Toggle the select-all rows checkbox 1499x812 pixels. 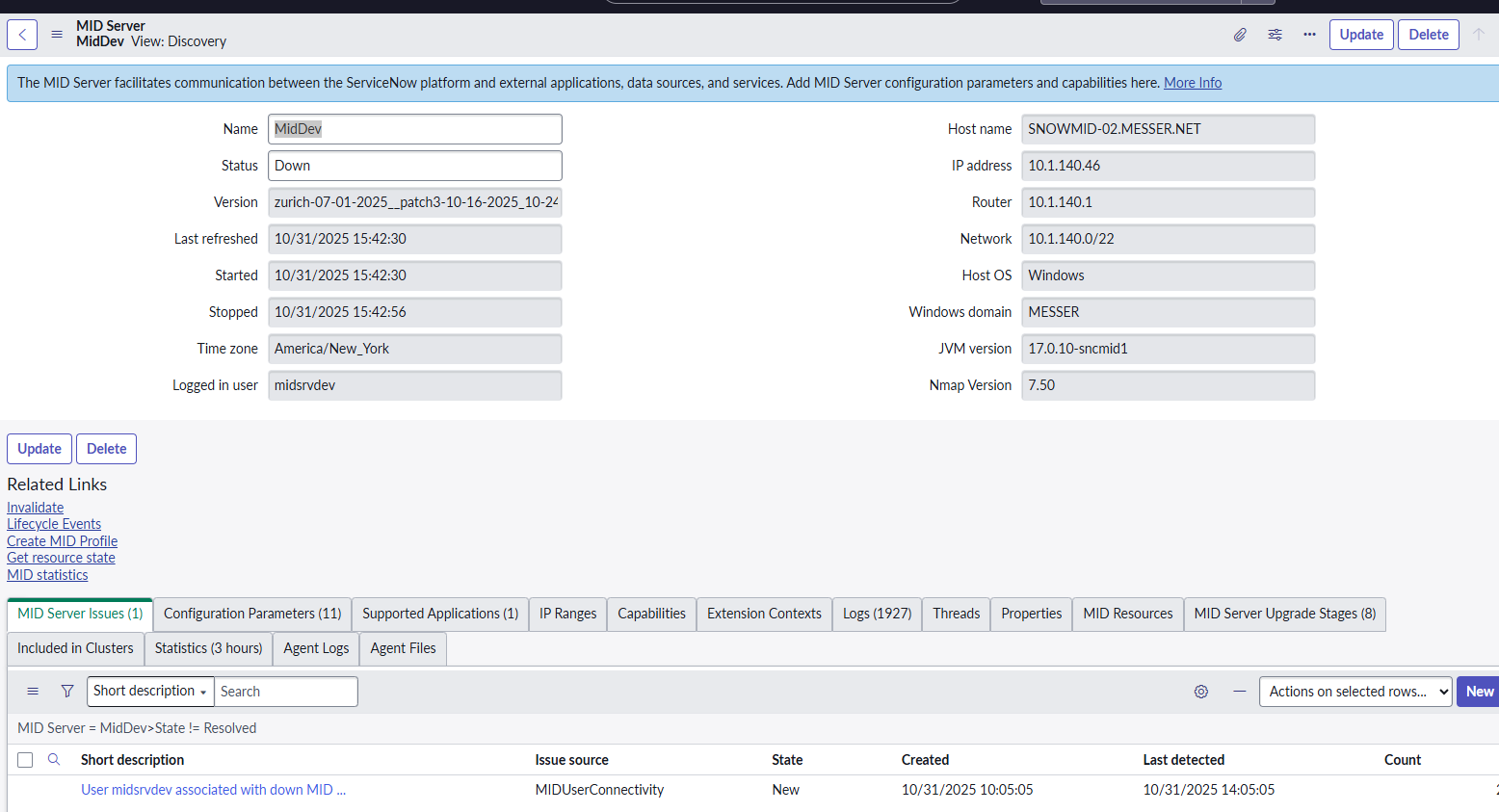[26, 760]
